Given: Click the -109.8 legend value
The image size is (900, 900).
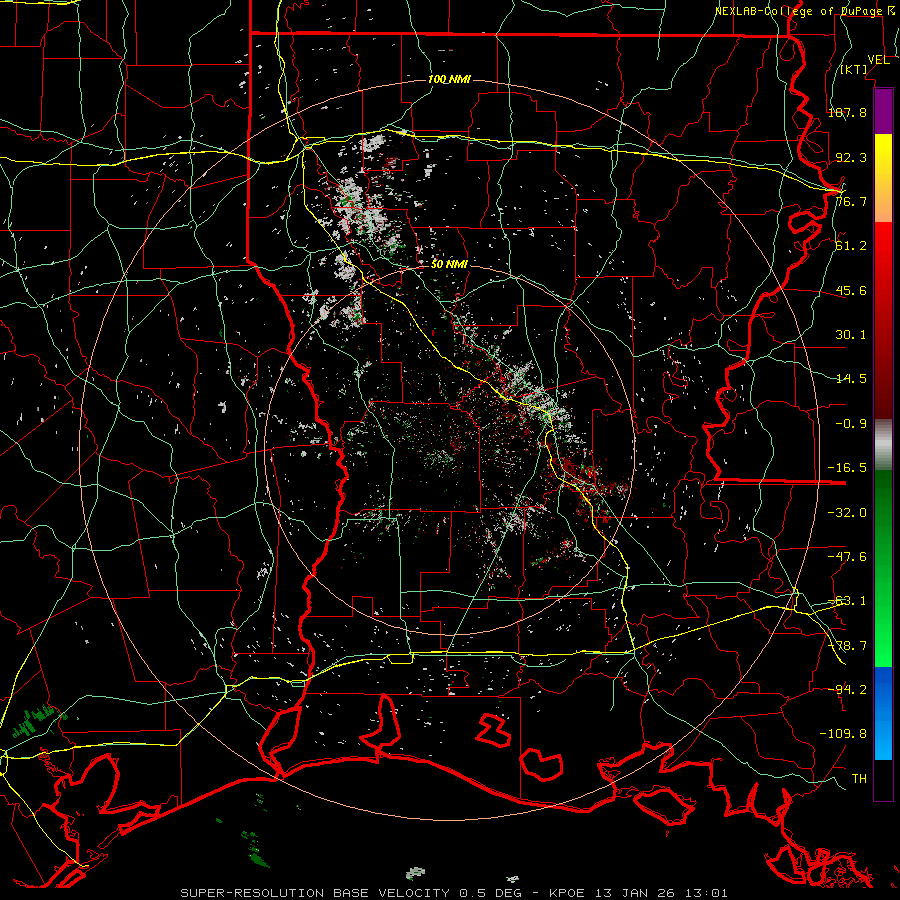Looking at the screenshot, I should (843, 734).
